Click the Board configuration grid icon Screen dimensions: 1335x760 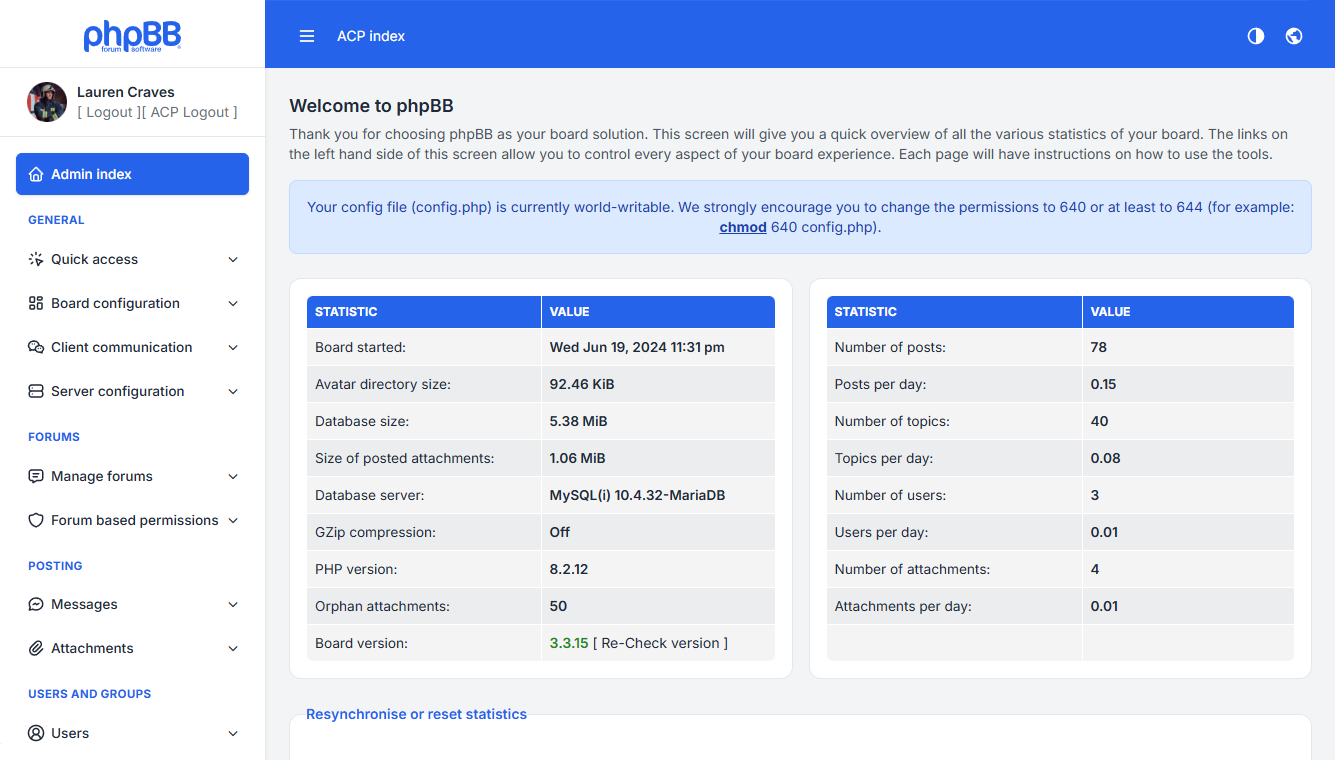click(36, 303)
